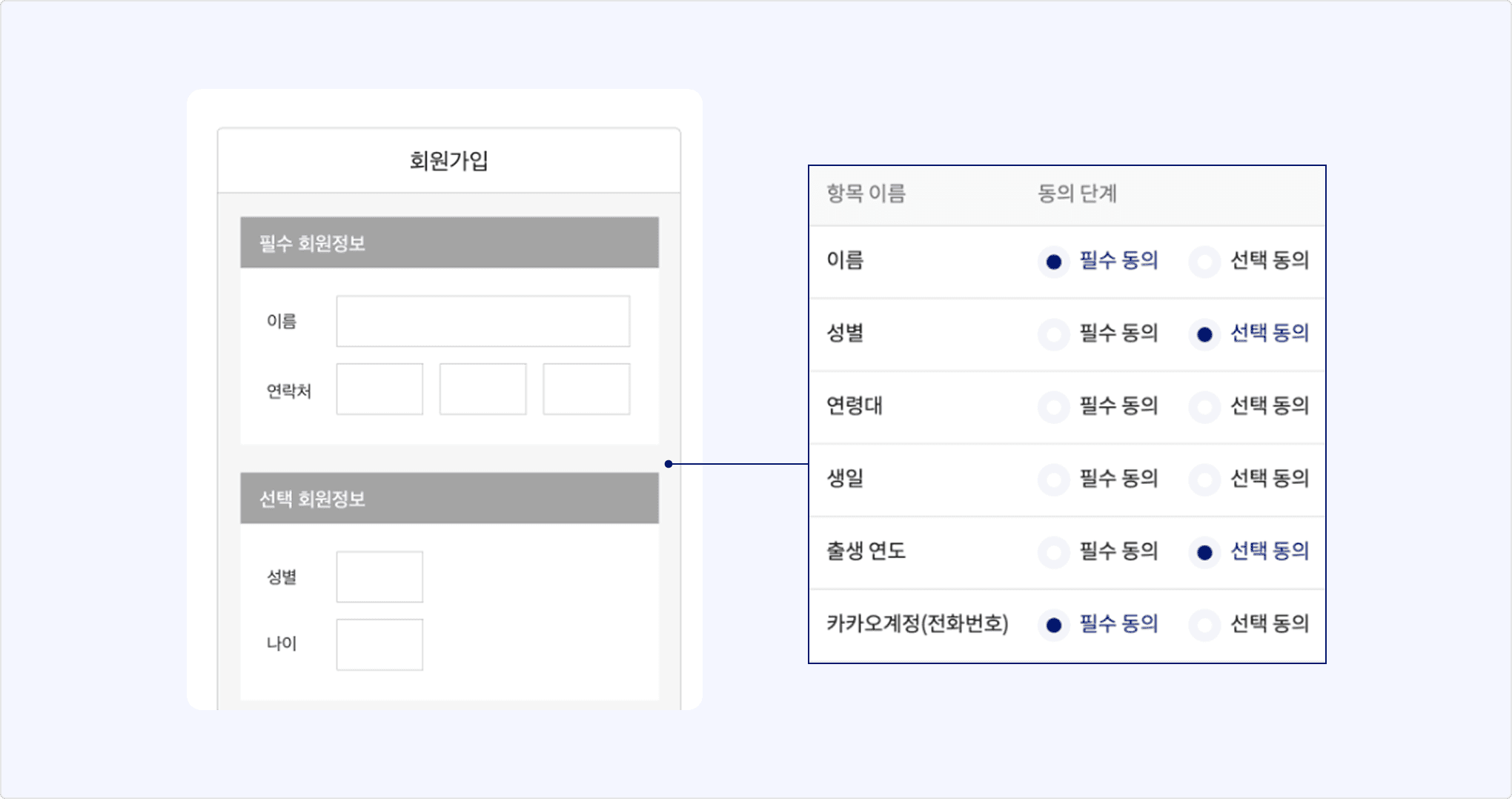Mark 생일 as 필수 동의
The image size is (1512, 799).
click(x=1053, y=480)
